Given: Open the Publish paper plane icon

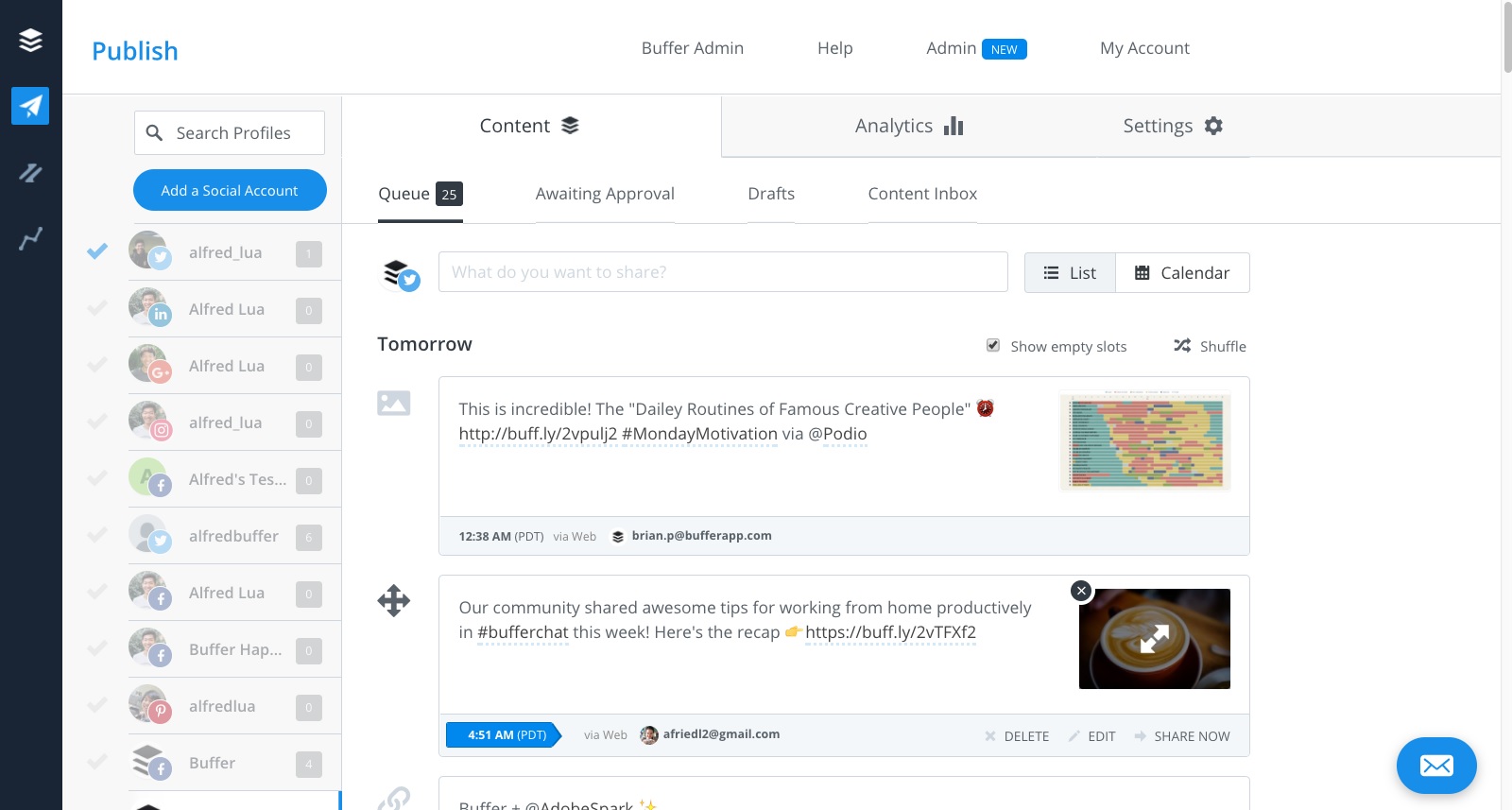Looking at the screenshot, I should [x=30, y=106].
